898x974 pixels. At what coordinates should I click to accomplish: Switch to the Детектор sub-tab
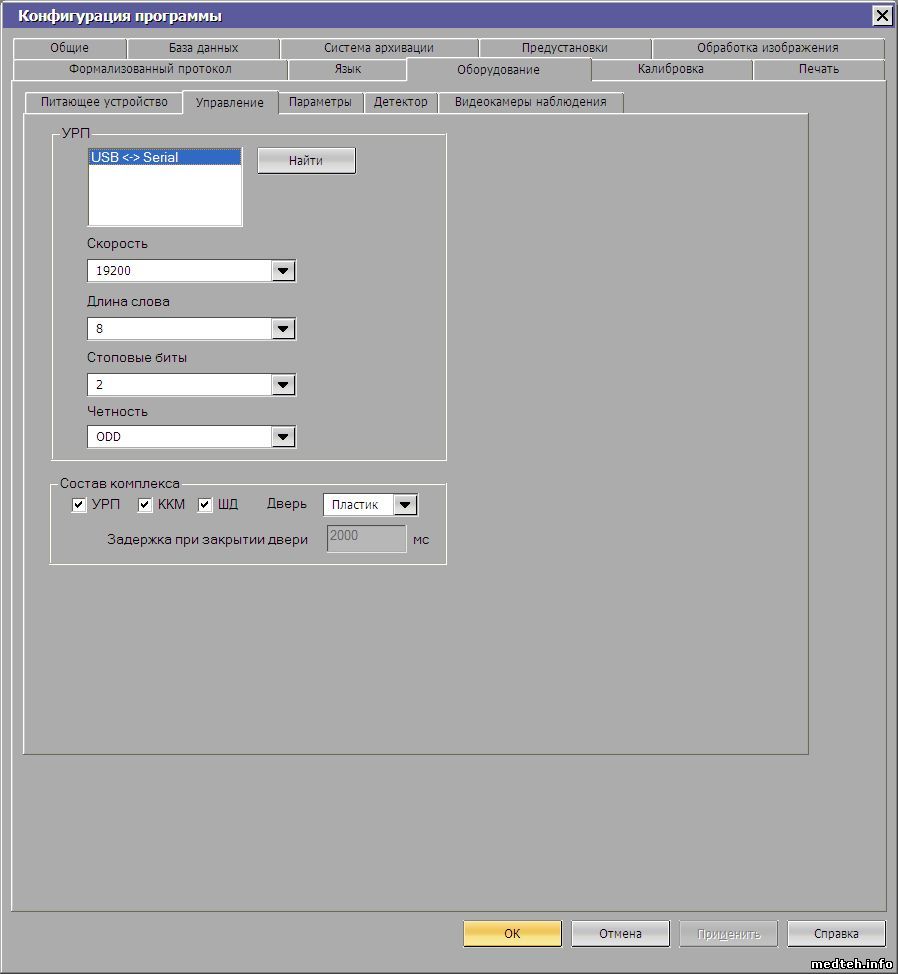(x=400, y=102)
